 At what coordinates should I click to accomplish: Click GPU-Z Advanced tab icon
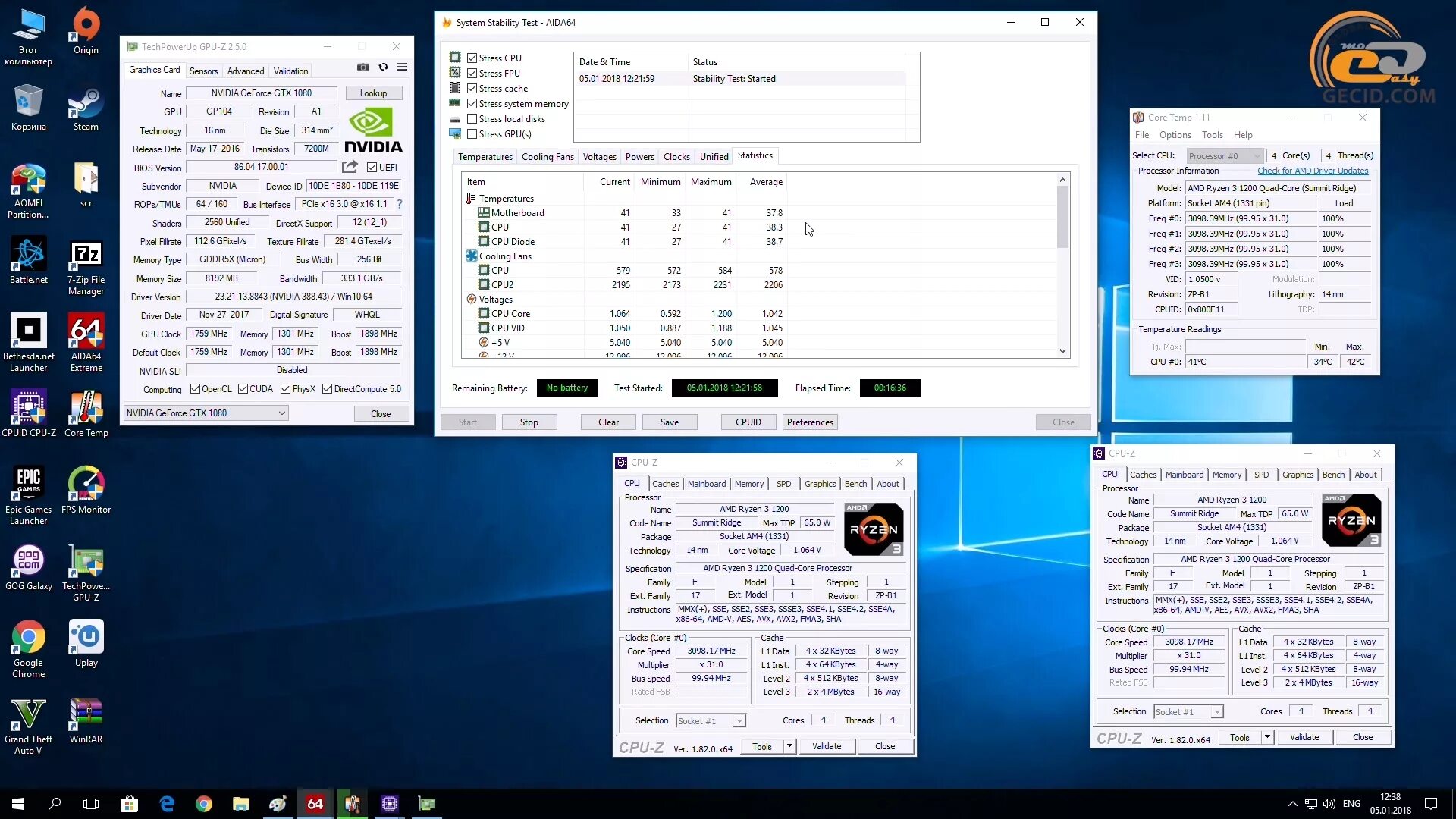click(x=245, y=71)
